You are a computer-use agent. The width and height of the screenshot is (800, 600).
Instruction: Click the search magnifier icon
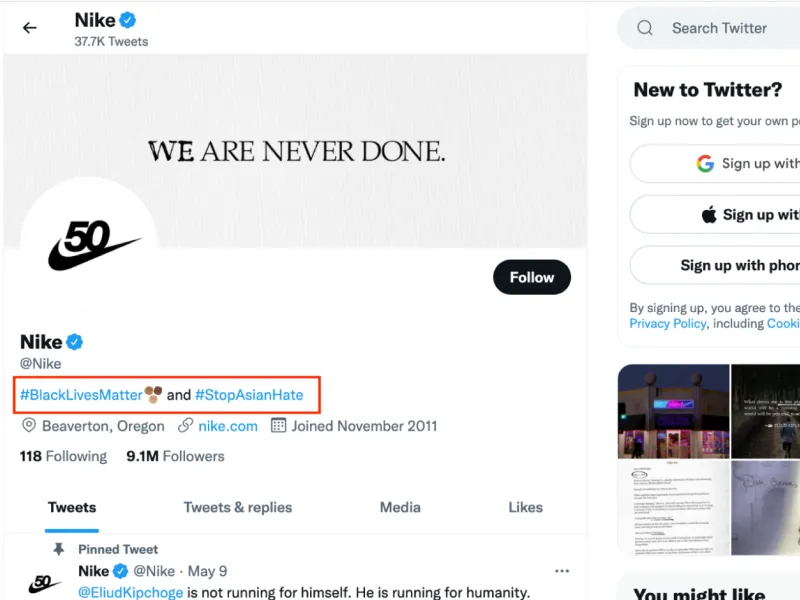[x=645, y=28]
